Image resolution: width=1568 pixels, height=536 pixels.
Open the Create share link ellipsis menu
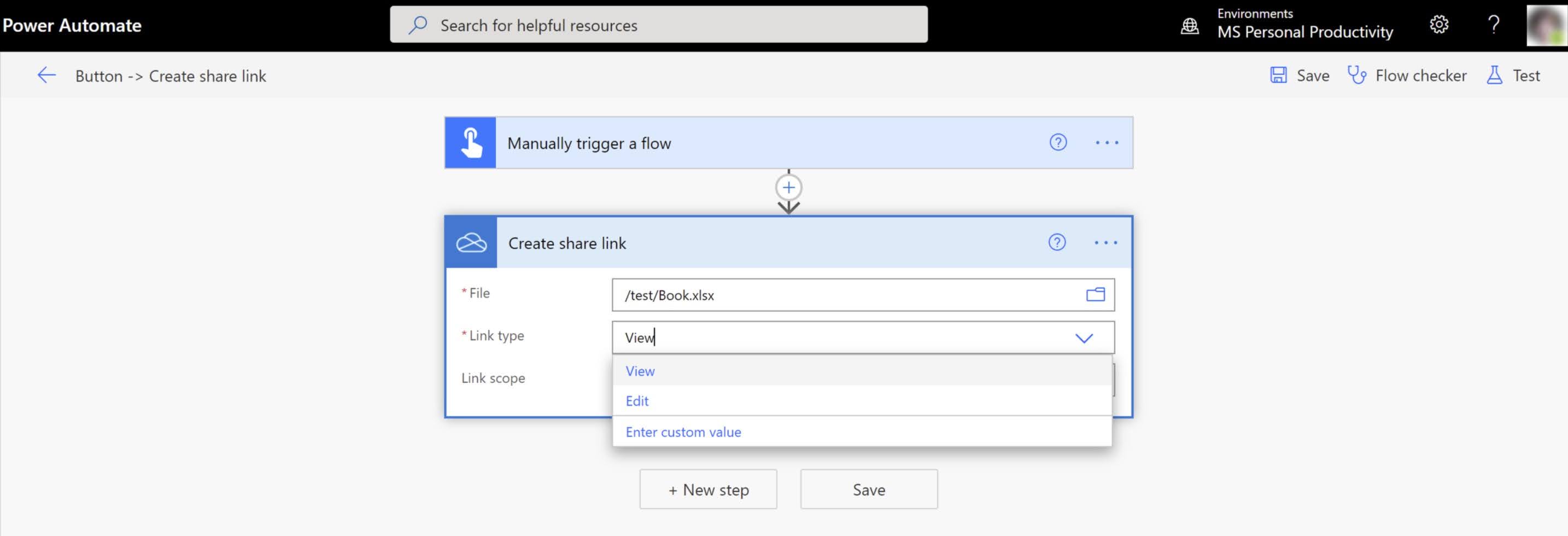click(x=1105, y=242)
